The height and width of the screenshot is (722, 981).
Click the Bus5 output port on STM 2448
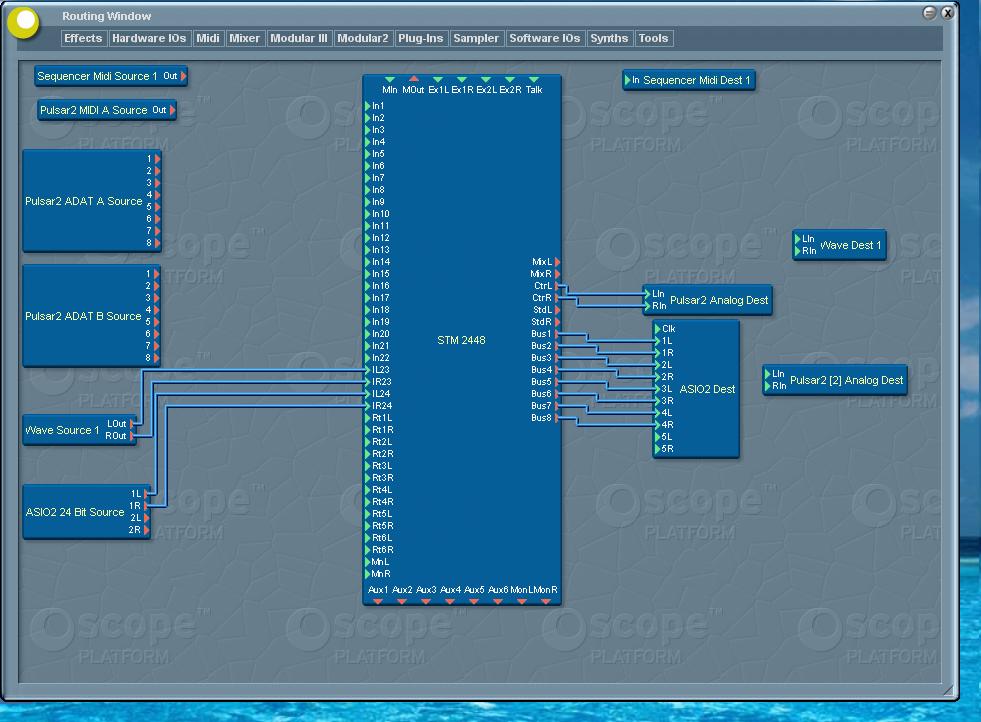pyautogui.click(x=557, y=382)
